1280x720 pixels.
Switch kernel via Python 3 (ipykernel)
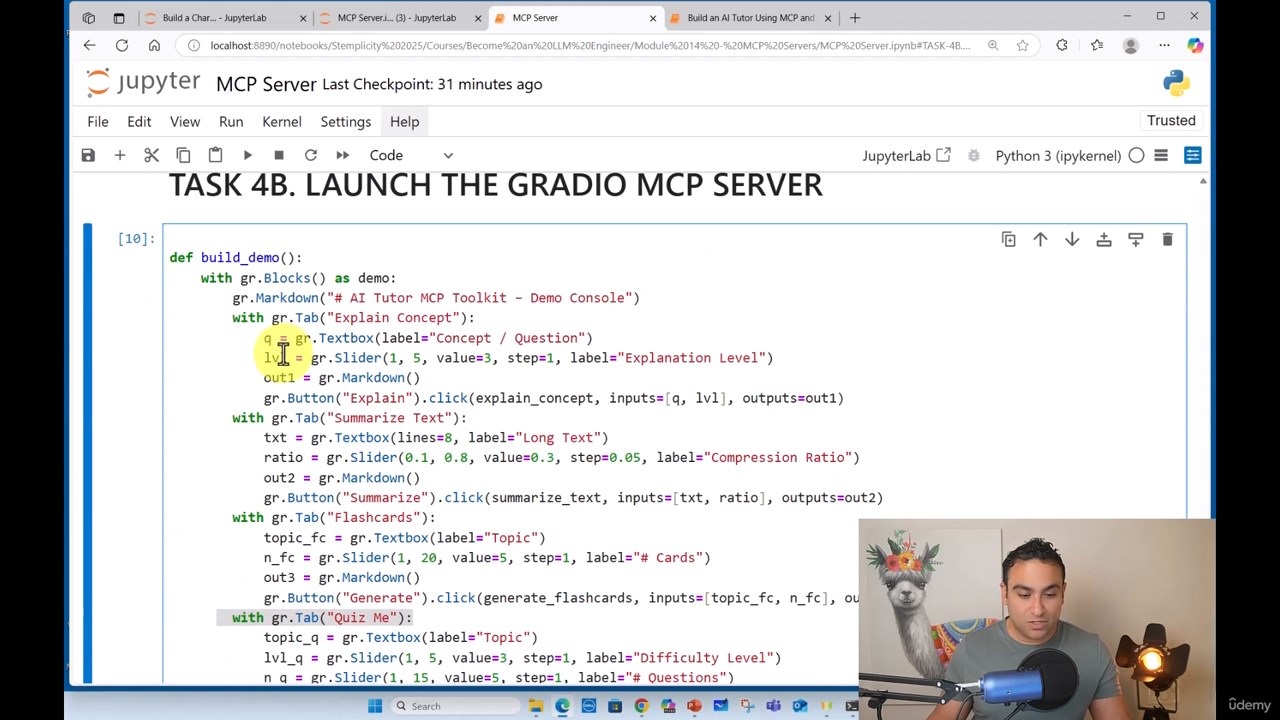1058,155
